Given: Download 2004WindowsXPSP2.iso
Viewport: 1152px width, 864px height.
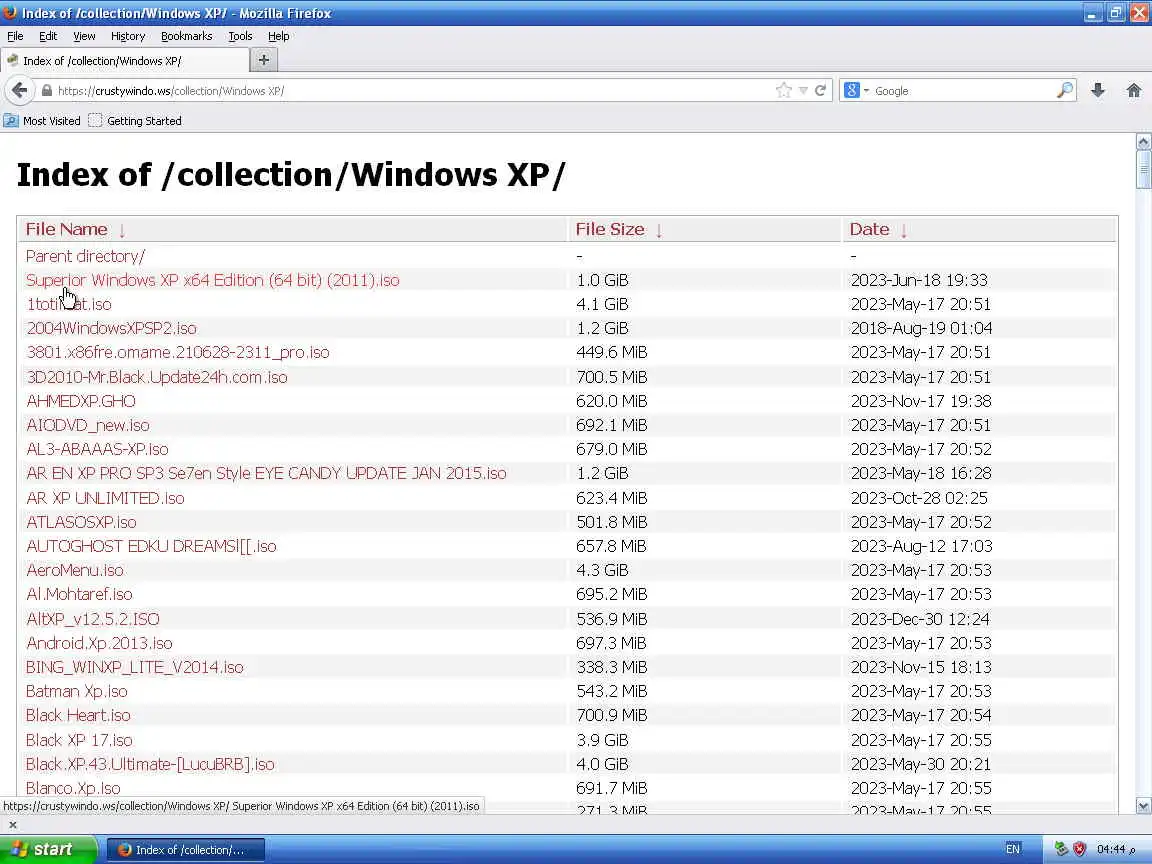Looking at the screenshot, I should point(112,328).
